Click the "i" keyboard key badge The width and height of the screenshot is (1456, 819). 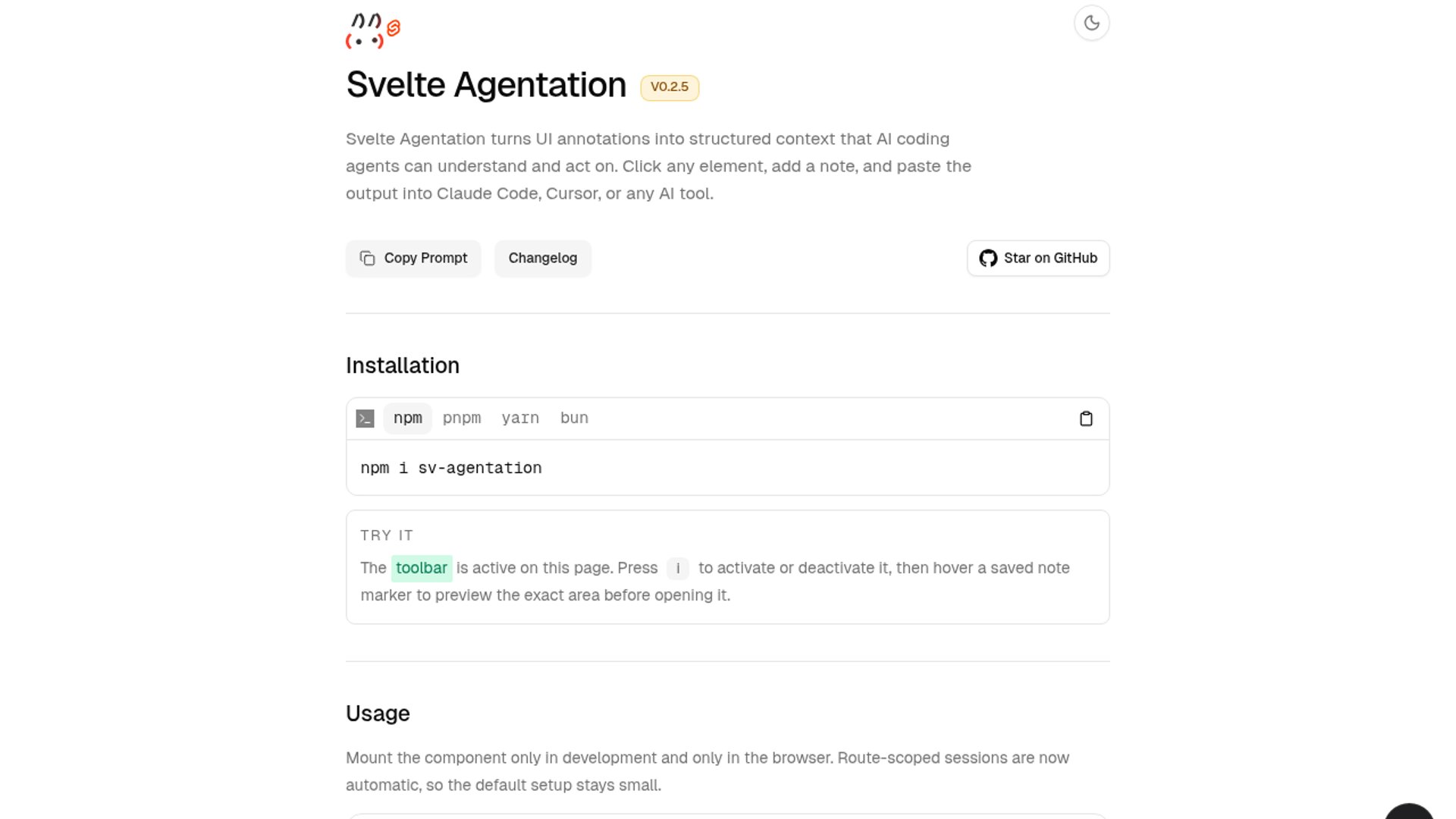click(x=677, y=569)
